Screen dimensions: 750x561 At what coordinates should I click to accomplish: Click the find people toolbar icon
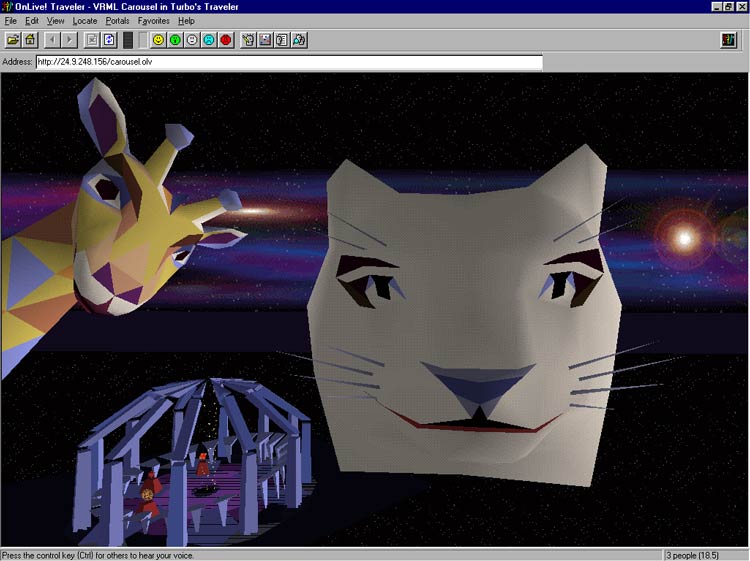[299, 40]
